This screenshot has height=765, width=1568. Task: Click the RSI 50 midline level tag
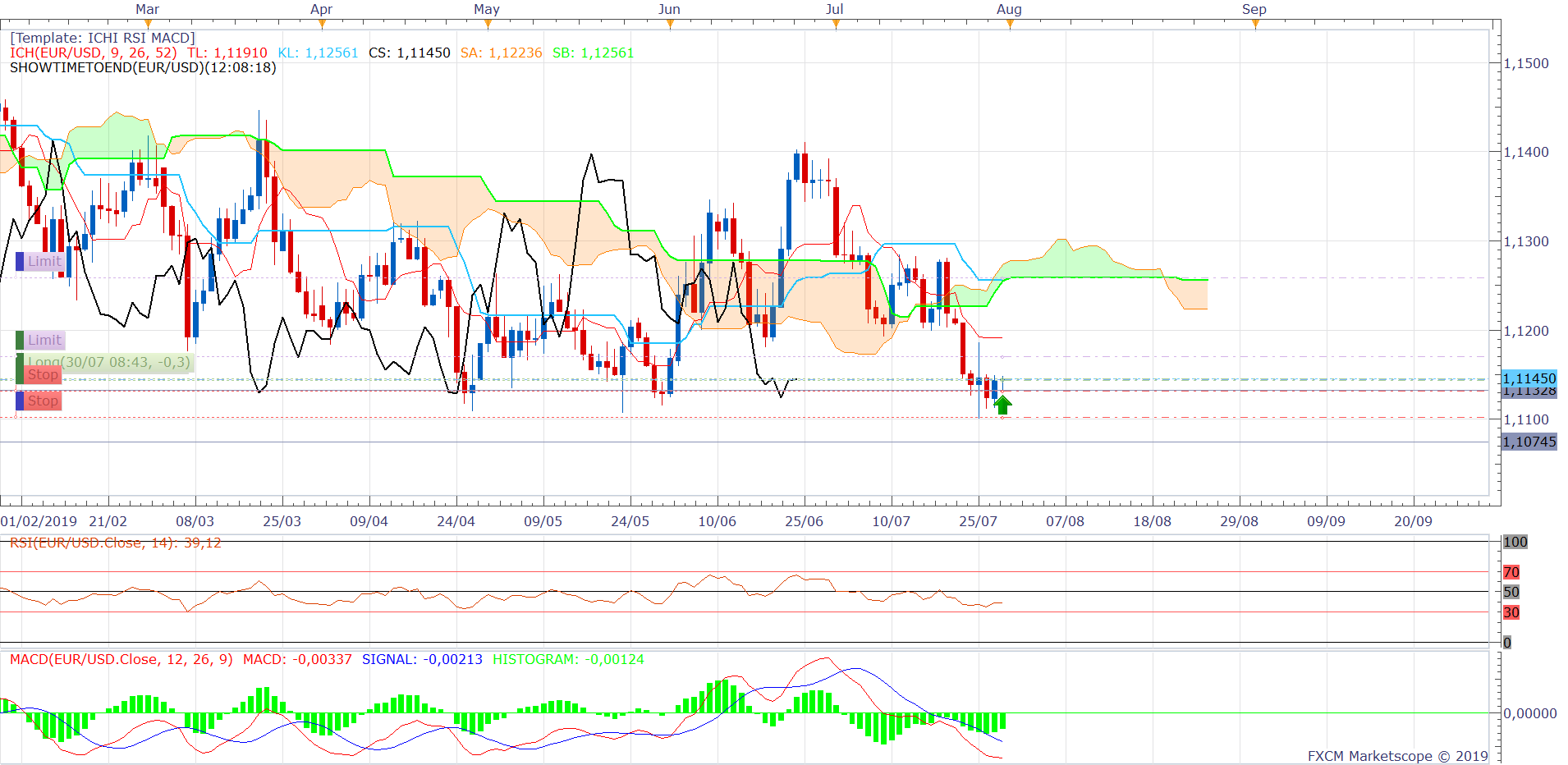point(1511,592)
